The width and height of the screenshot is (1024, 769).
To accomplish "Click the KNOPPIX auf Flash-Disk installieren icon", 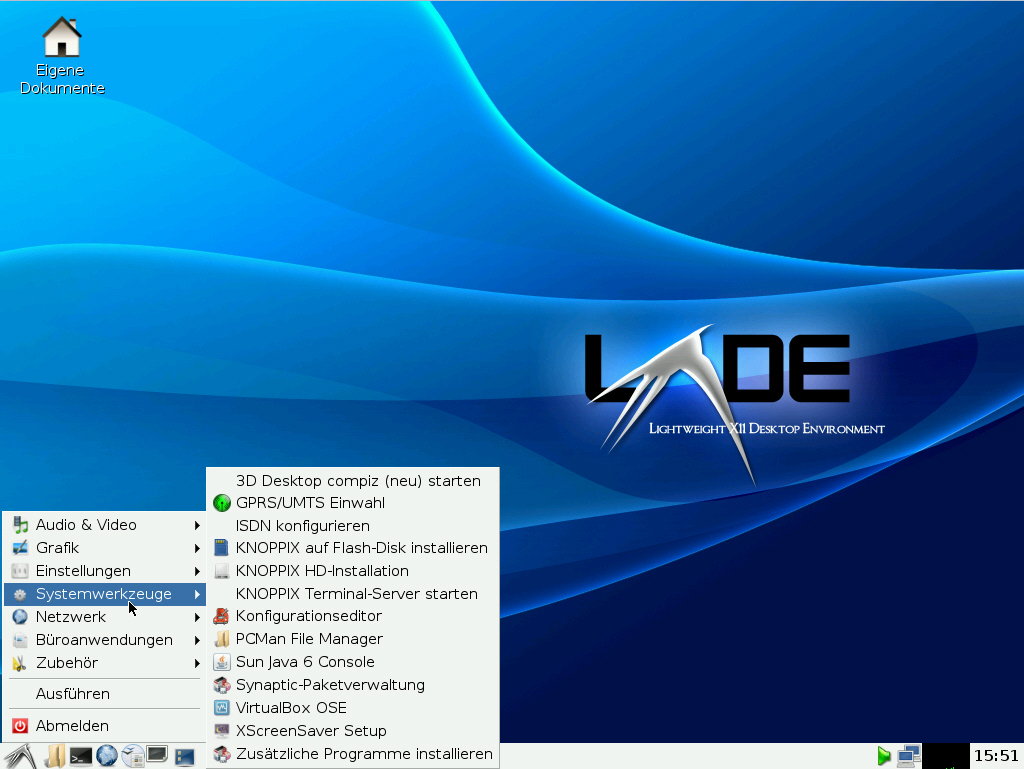I will click(222, 548).
